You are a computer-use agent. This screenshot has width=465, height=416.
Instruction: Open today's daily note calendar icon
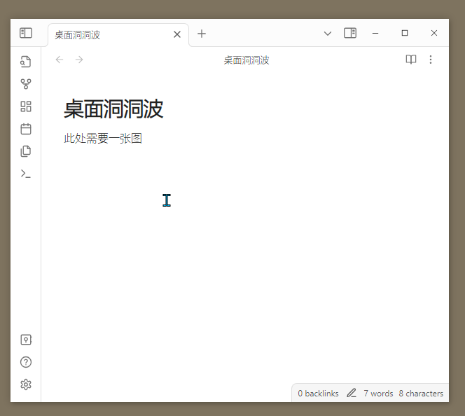point(26,129)
